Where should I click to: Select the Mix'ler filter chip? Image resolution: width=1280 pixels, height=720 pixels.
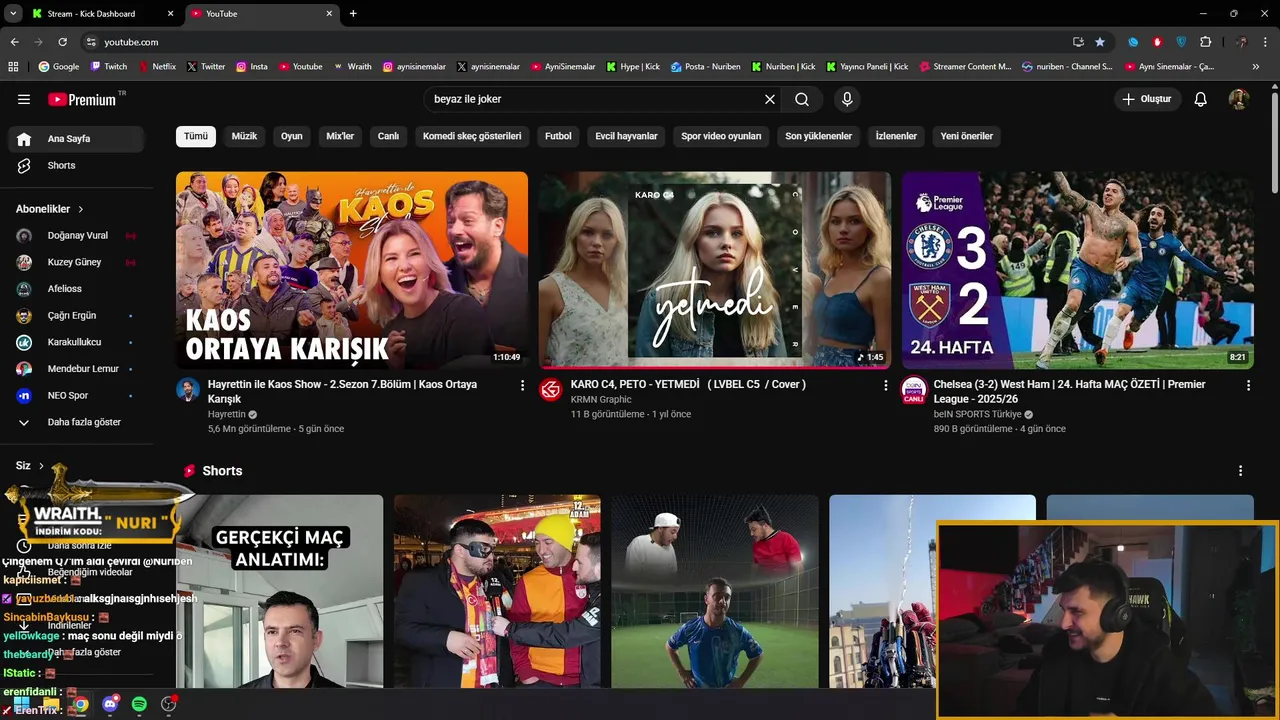tap(340, 136)
